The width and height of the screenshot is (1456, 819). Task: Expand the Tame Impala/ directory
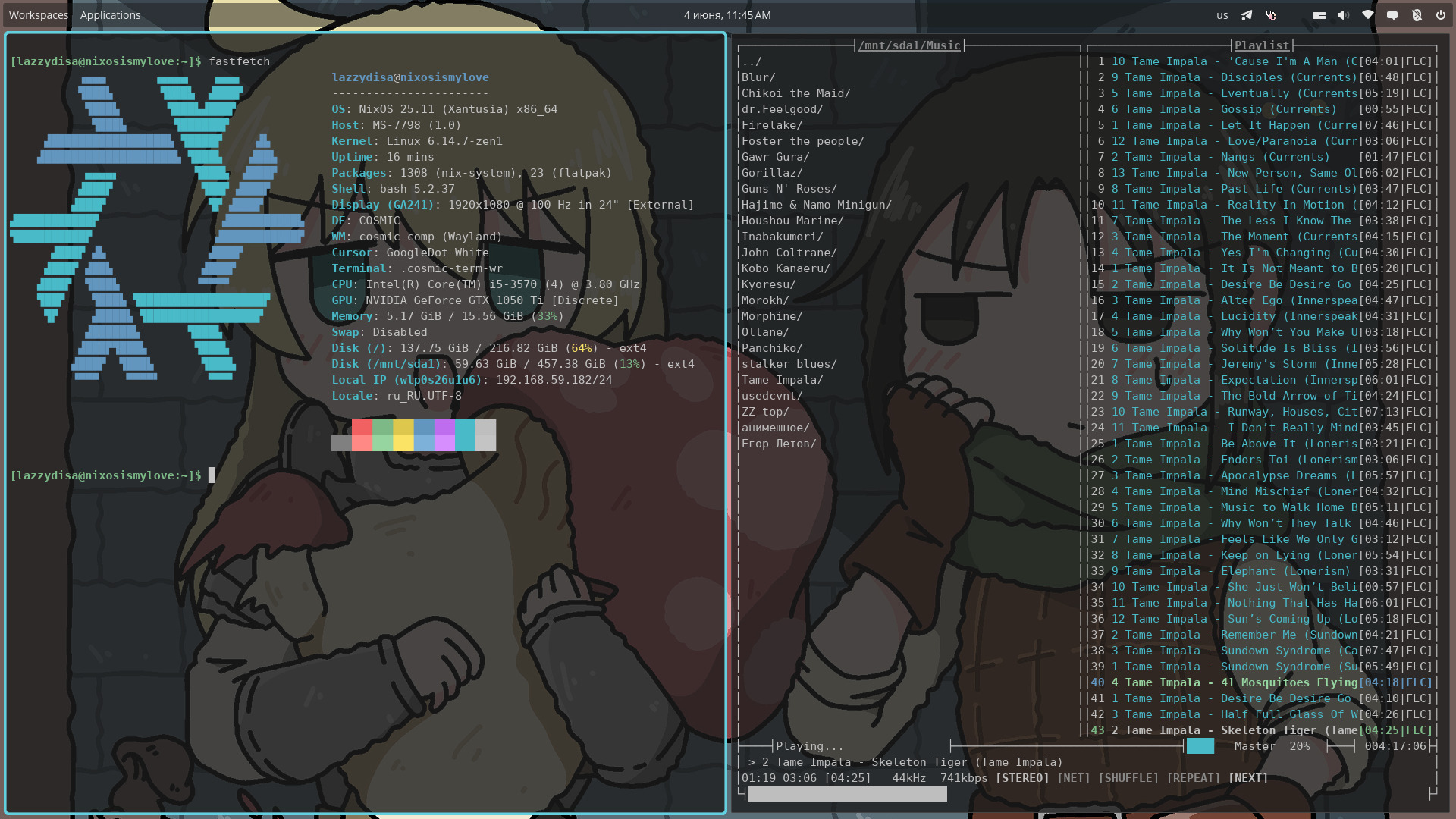(782, 380)
